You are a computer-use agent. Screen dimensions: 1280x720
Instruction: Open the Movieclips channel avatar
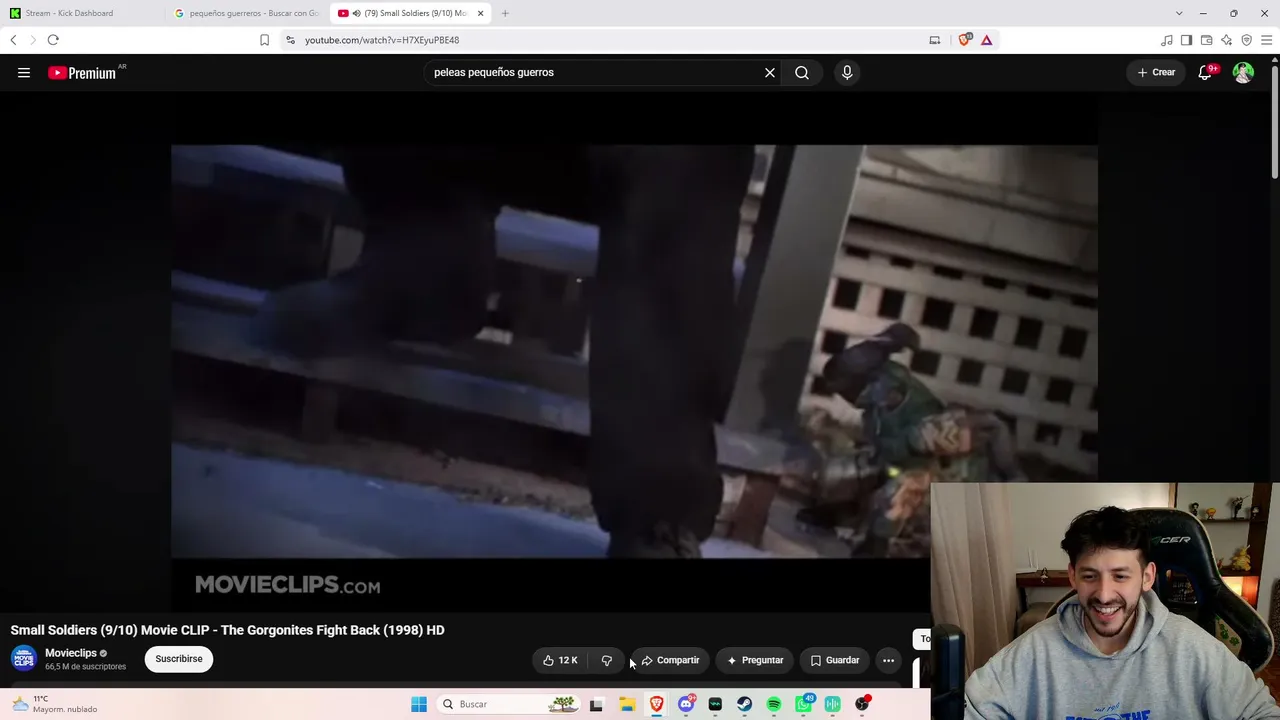pos(24,659)
